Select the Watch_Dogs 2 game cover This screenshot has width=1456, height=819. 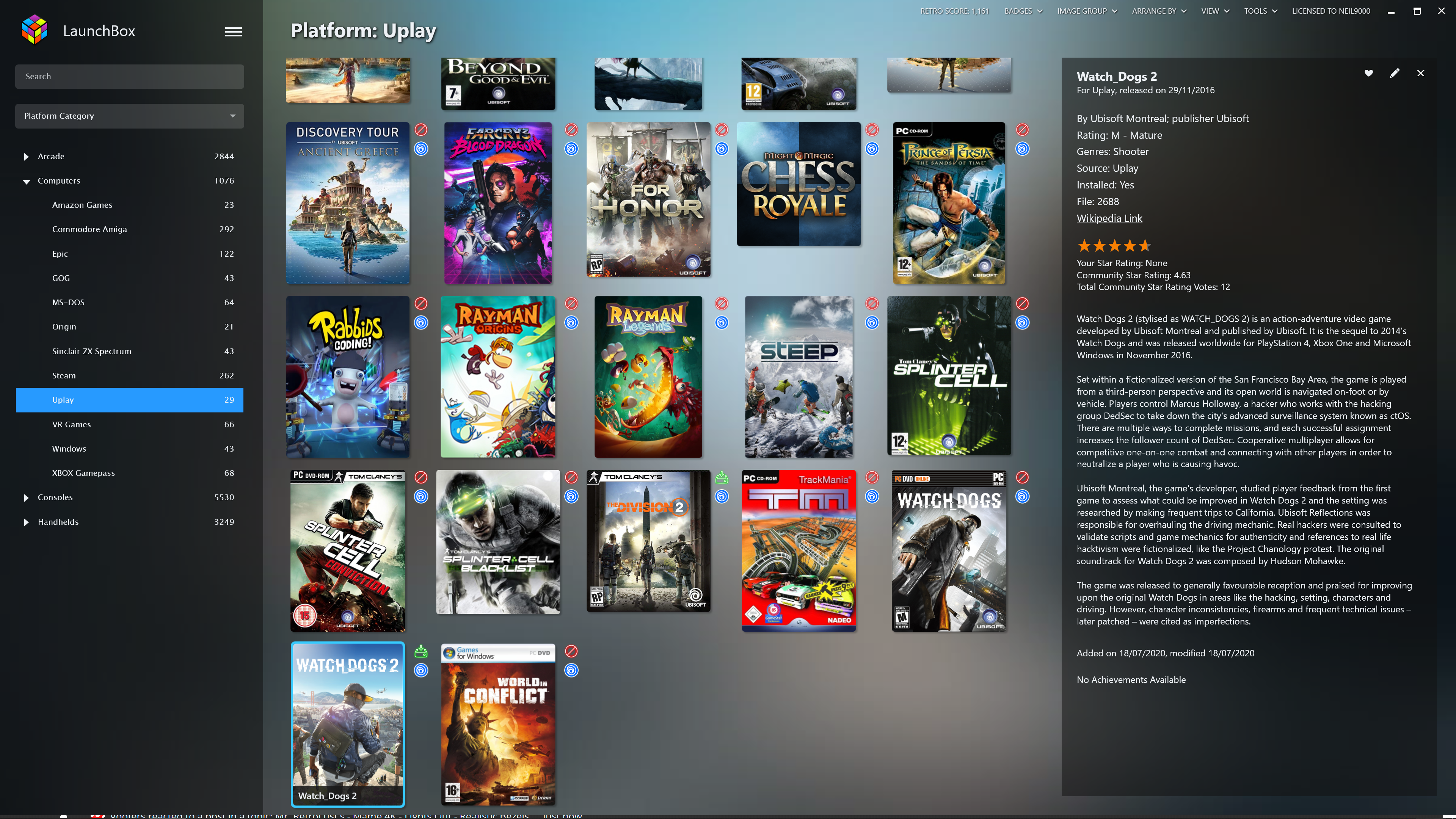point(348,724)
